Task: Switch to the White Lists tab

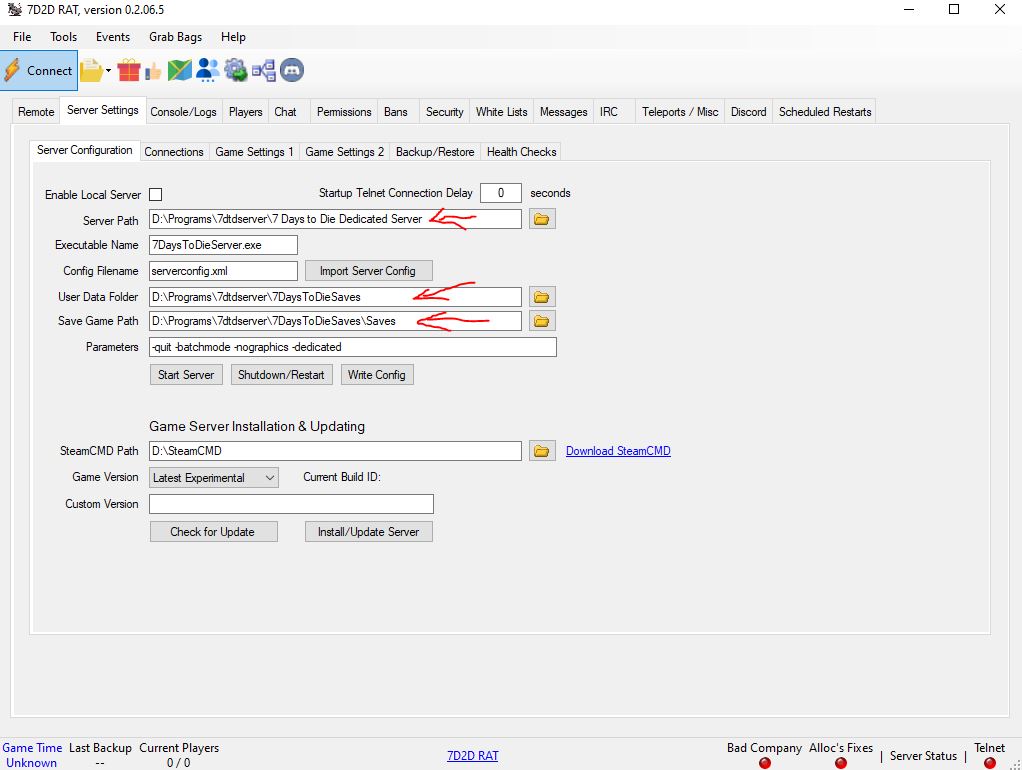Action: click(501, 111)
